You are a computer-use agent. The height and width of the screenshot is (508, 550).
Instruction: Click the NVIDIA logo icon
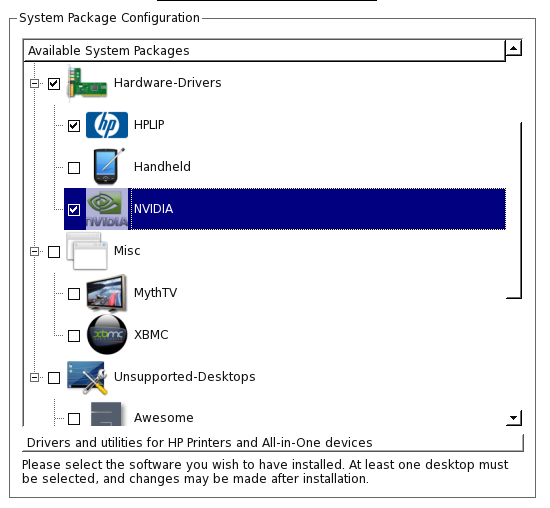pos(107,209)
